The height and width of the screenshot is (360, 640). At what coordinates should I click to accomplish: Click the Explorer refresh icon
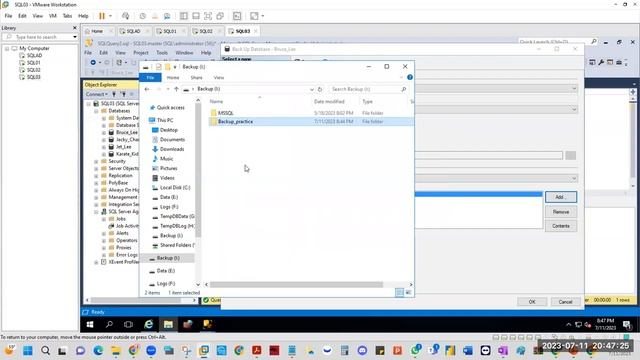coord(320,89)
